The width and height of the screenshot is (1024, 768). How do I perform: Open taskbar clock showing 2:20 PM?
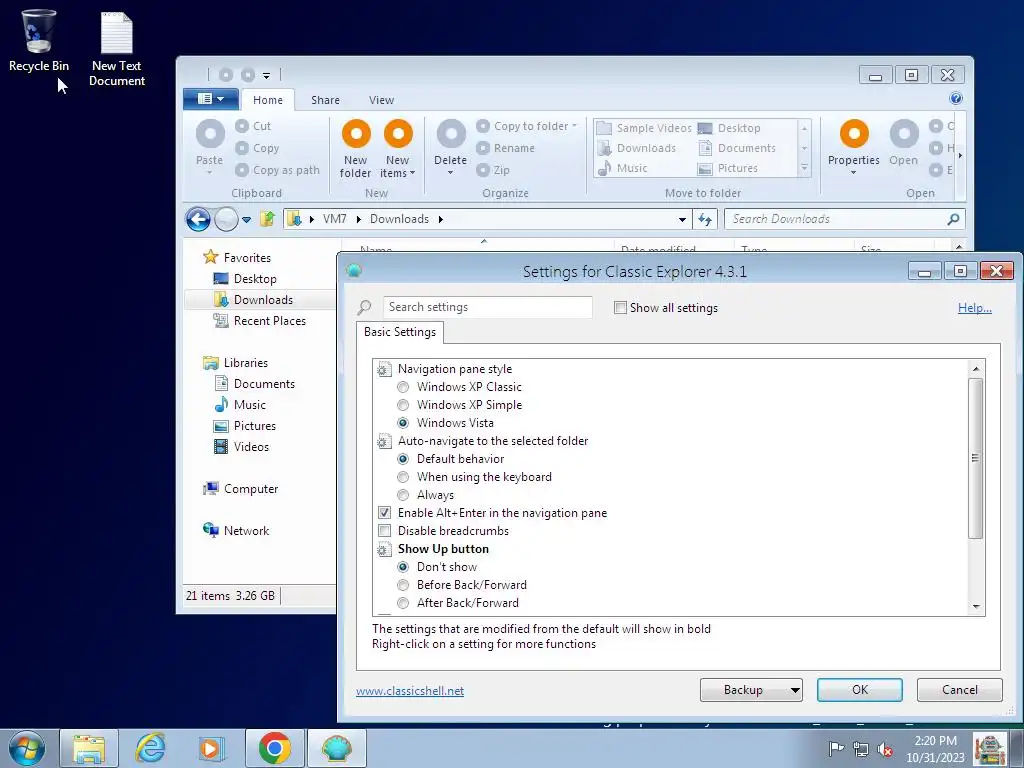[935, 749]
